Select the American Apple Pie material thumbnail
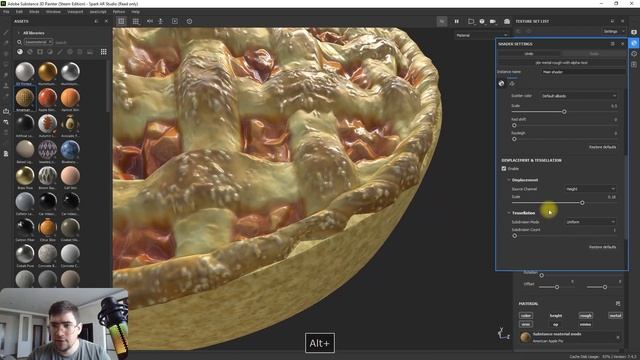The image size is (640, 360). [25, 98]
